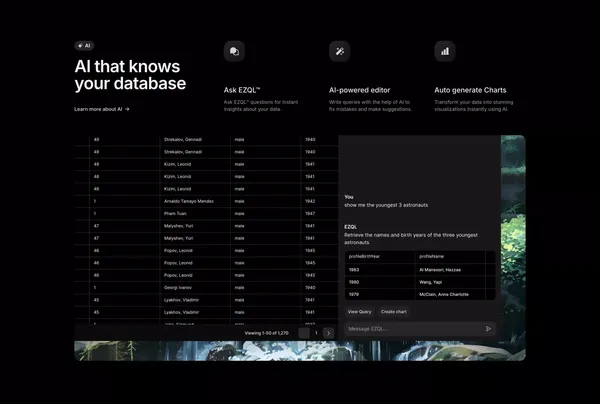Click the message 'show me the youngest 3 astronauts'

point(386,205)
